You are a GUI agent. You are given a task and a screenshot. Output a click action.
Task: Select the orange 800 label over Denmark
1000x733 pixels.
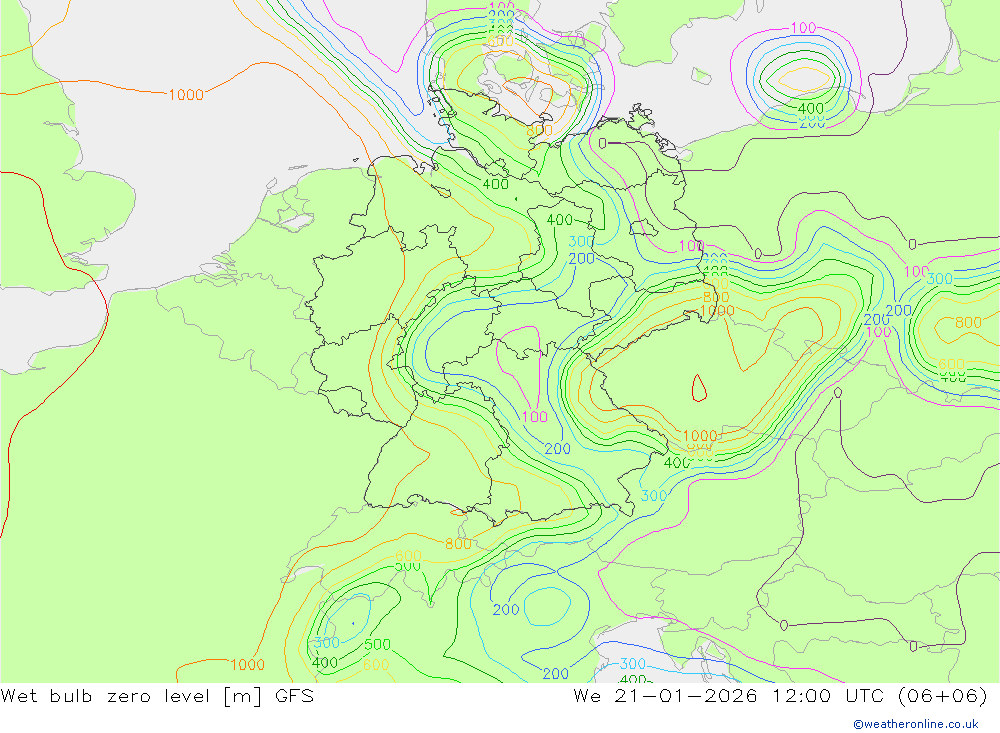(540, 131)
